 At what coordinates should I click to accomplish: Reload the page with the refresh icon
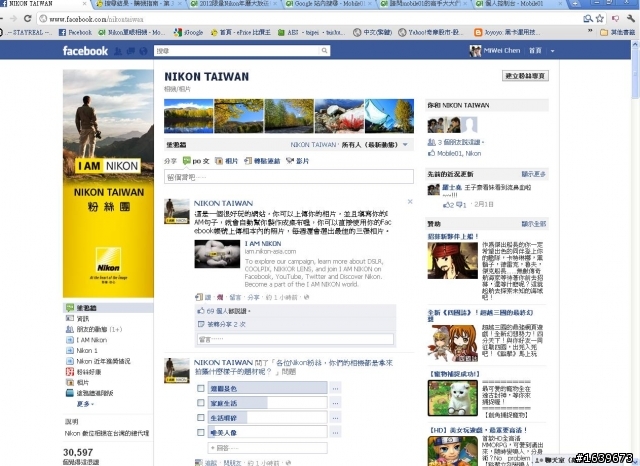point(28,19)
